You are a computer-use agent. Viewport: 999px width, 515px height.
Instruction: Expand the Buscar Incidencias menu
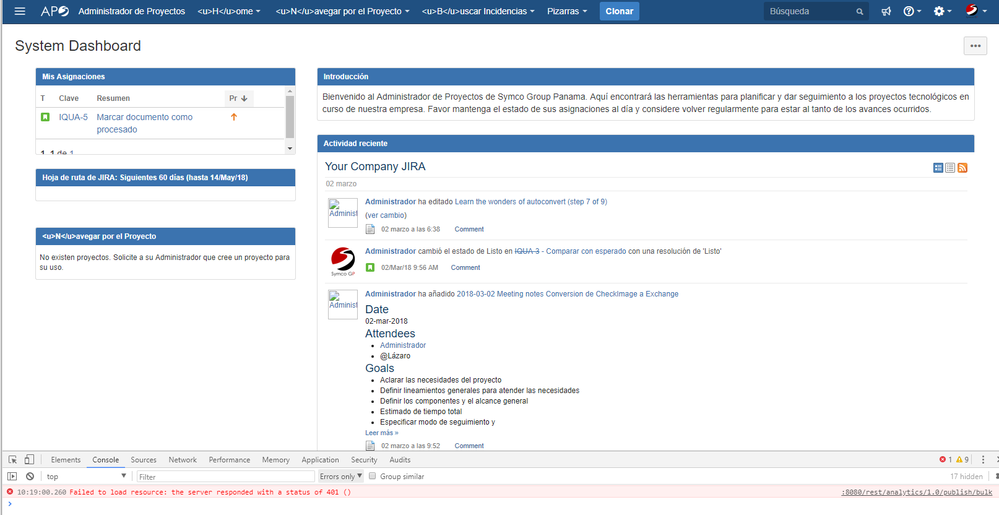coord(478,11)
